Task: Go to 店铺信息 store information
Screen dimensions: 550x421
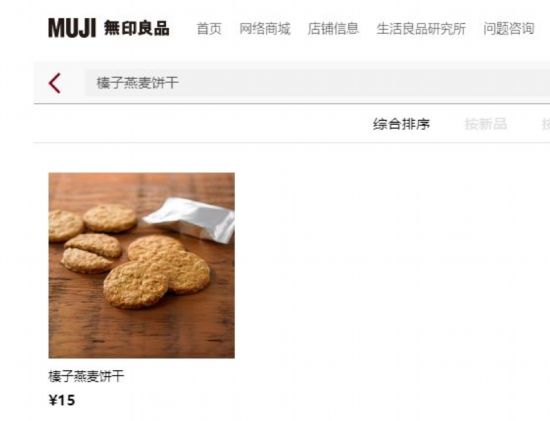Action: tap(333, 28)
